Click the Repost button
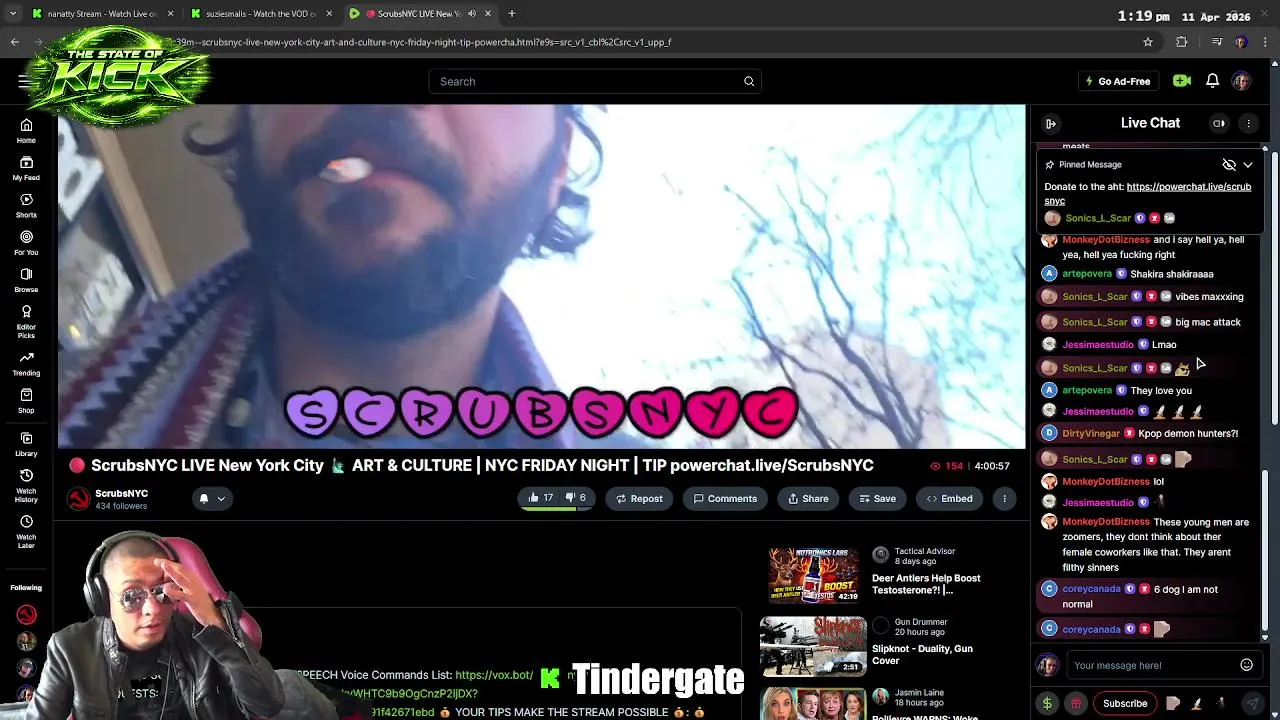 639,498
